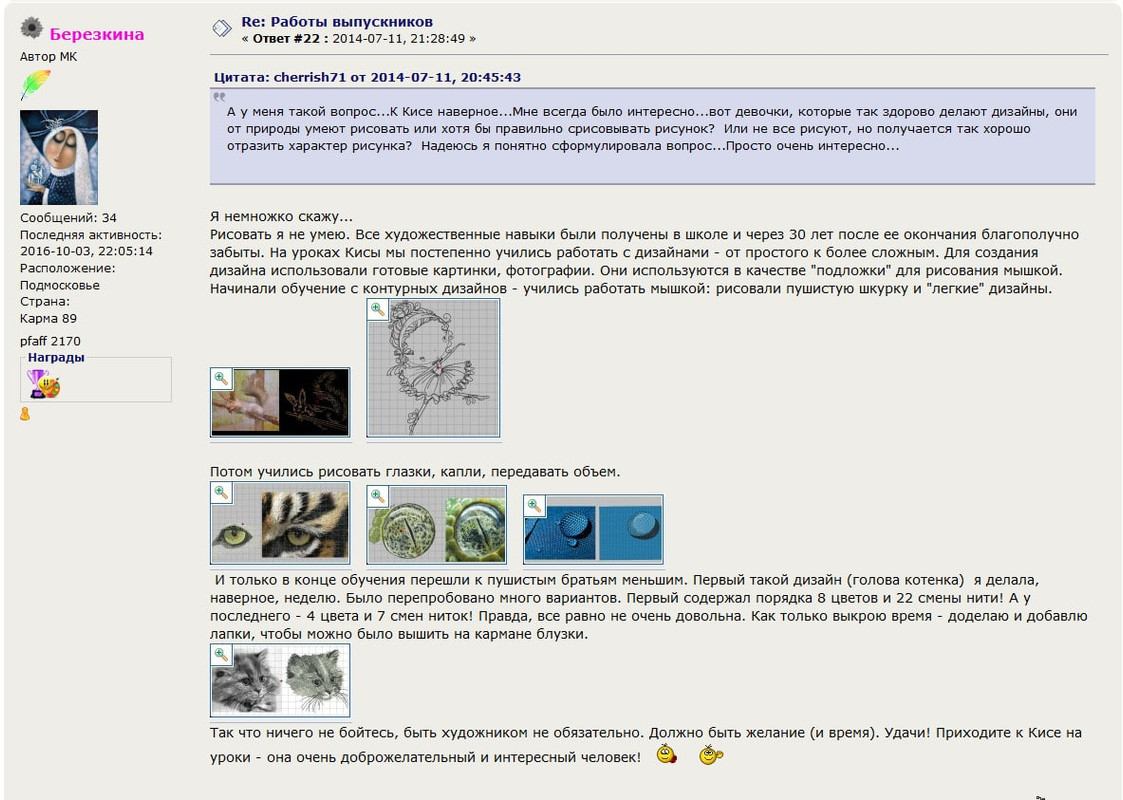
Task: Zoom the kitten head thumbnail via magnifier
Action: 221,655
